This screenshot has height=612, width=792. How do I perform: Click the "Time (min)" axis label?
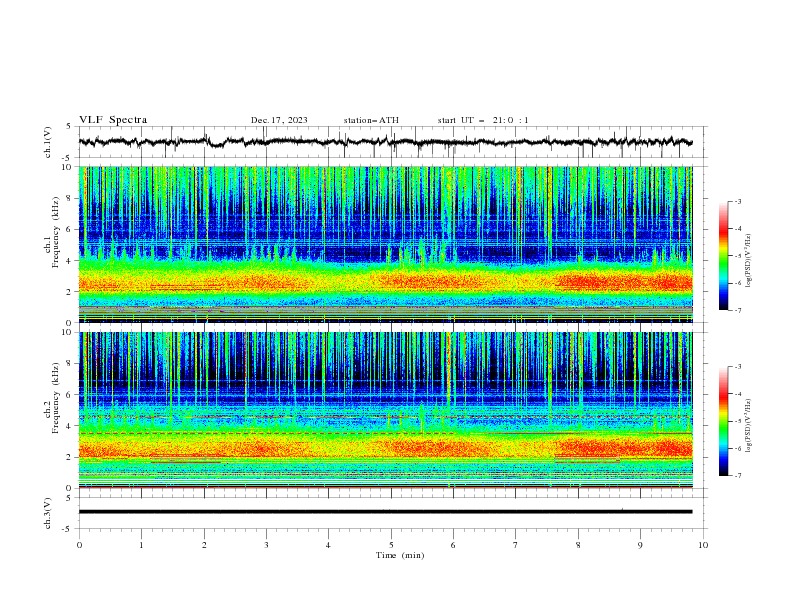[400, 555]
